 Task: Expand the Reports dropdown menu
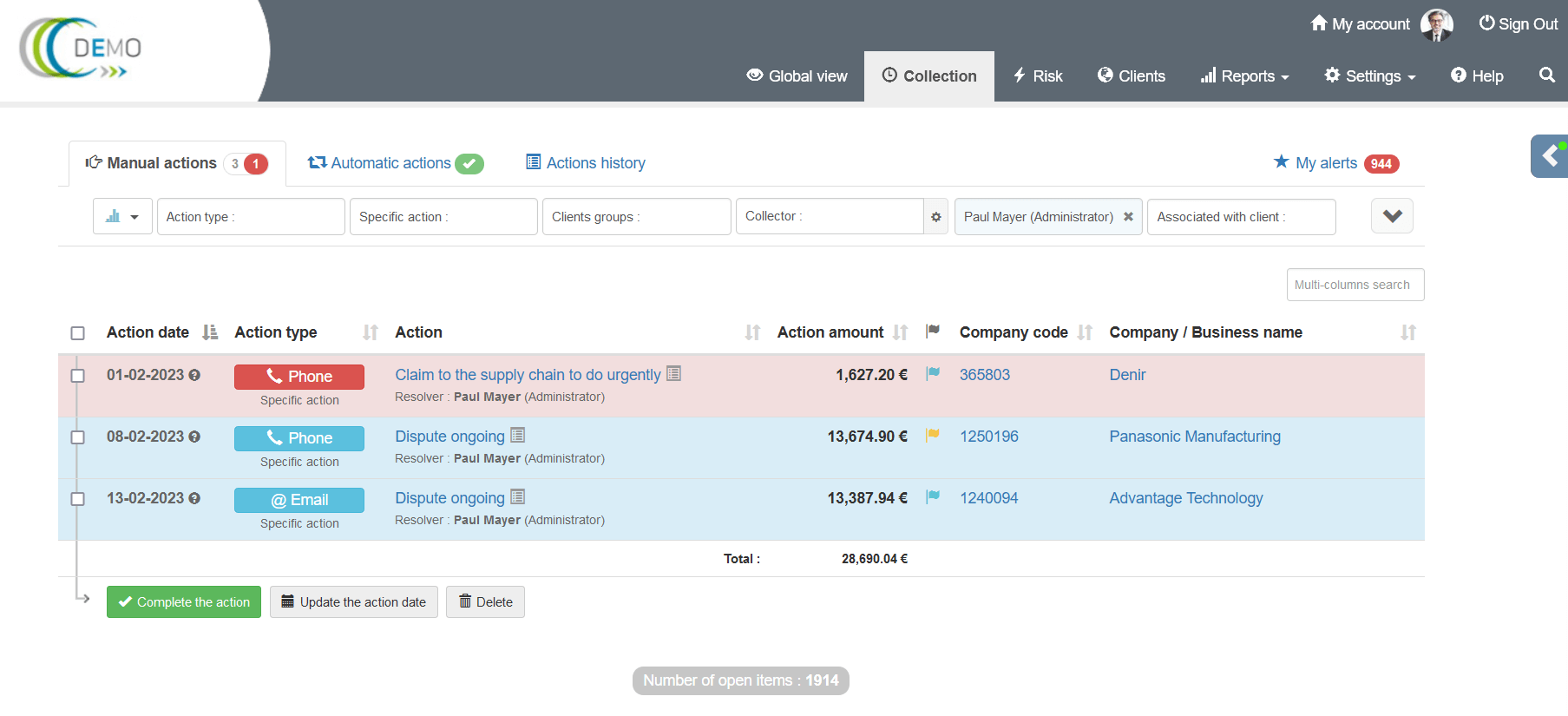click(x=1245, y=76)
